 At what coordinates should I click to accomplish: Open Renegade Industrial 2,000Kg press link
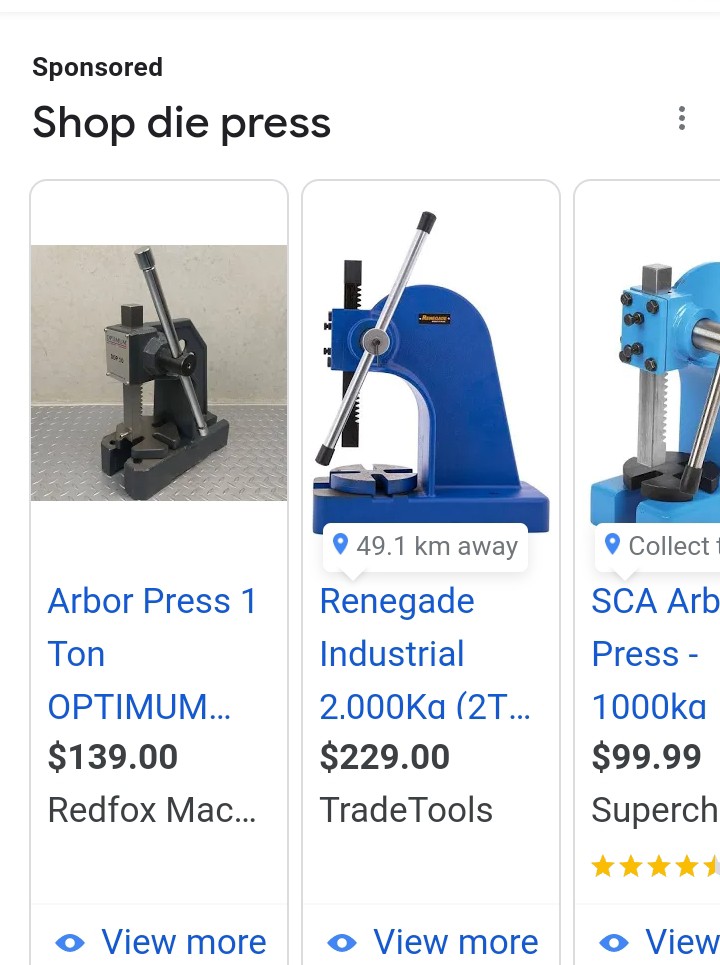(425, 654)
